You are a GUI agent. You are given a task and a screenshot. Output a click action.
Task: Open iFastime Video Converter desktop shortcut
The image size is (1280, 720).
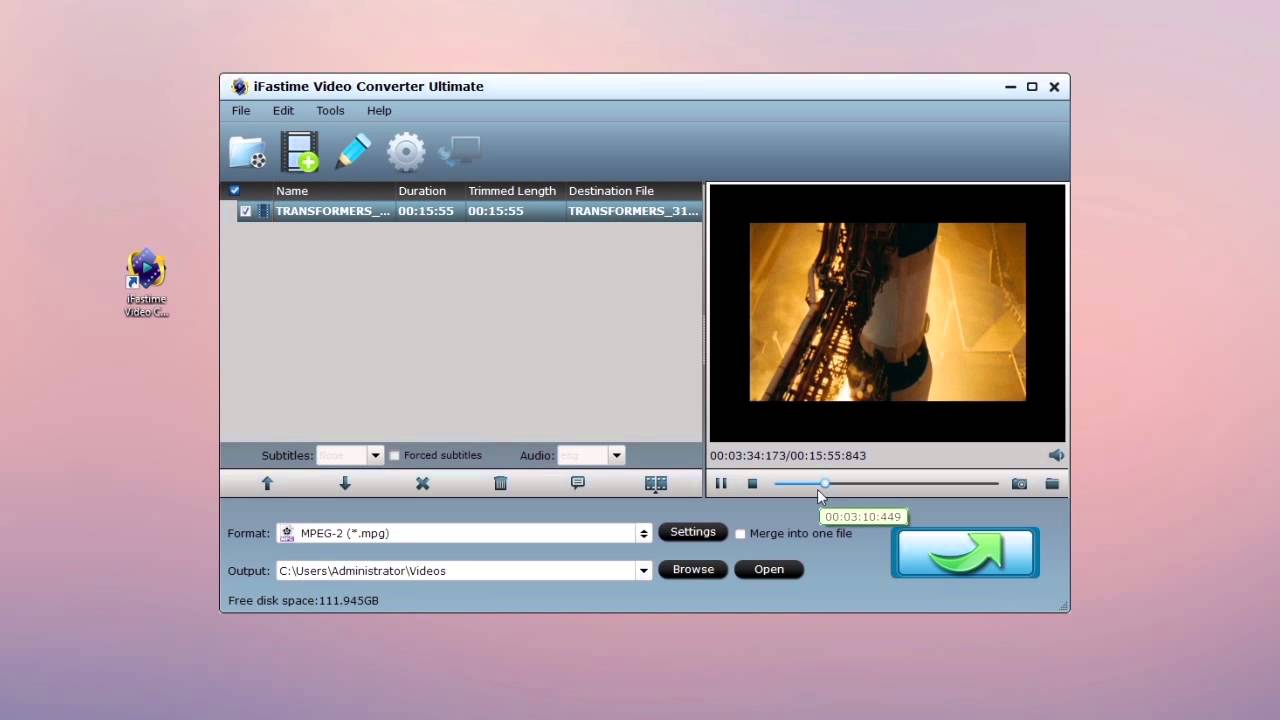(146, 284)
